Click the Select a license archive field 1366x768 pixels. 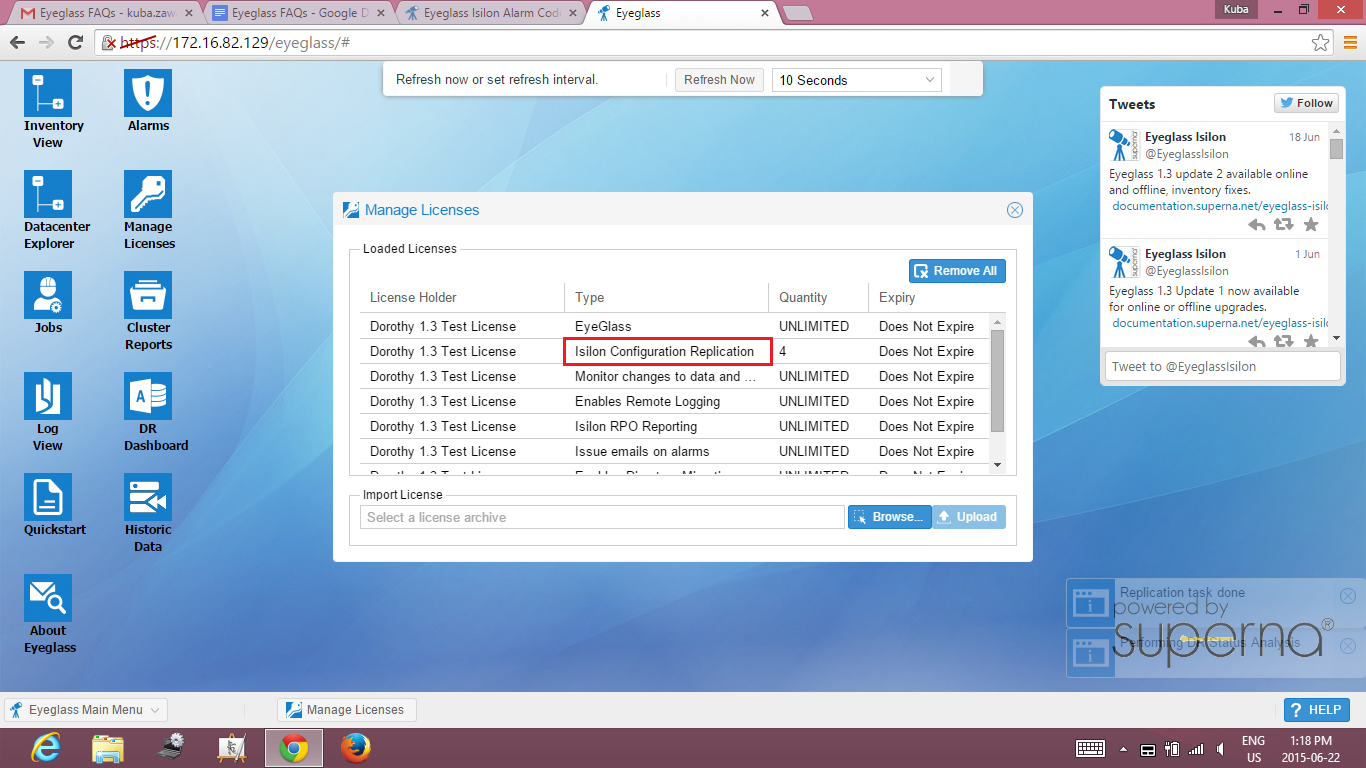coord(603,517)
